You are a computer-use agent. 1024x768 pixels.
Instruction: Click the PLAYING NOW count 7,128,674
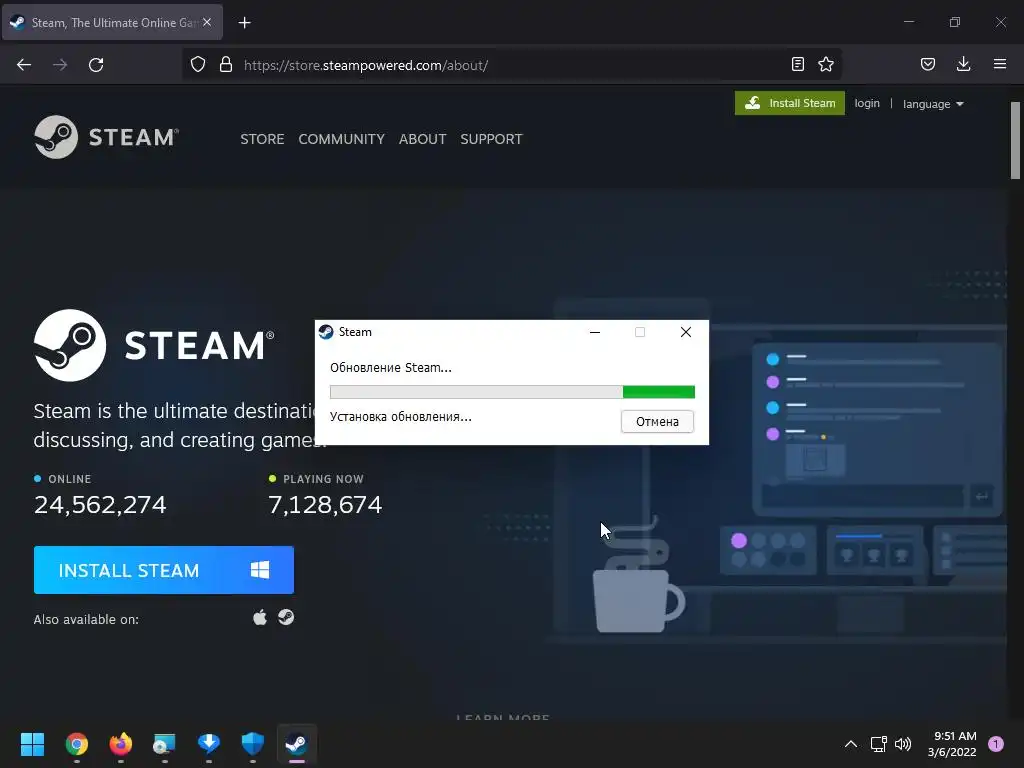[325, 505]
